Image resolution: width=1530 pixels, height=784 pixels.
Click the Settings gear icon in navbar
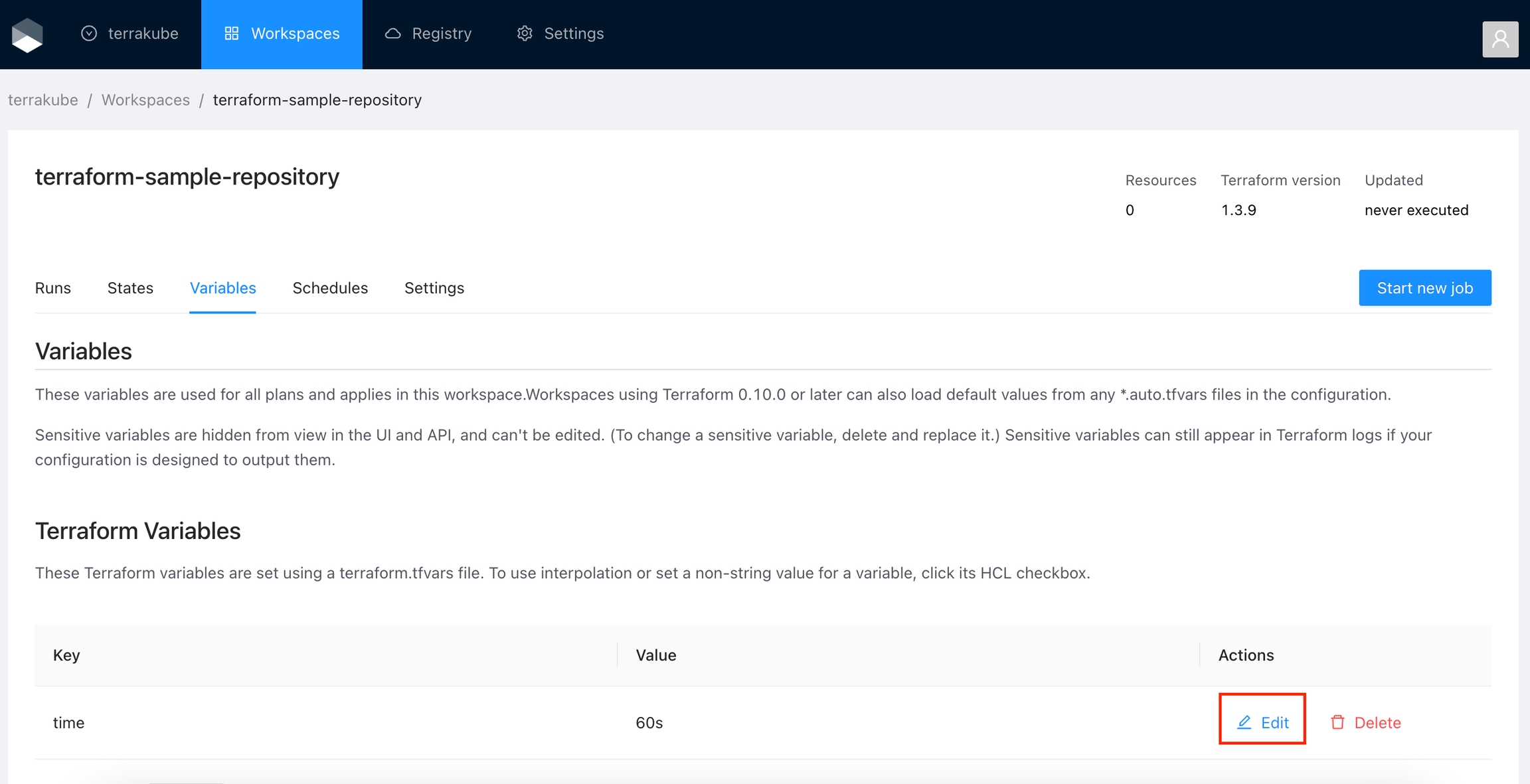click(x=525, y=33)
